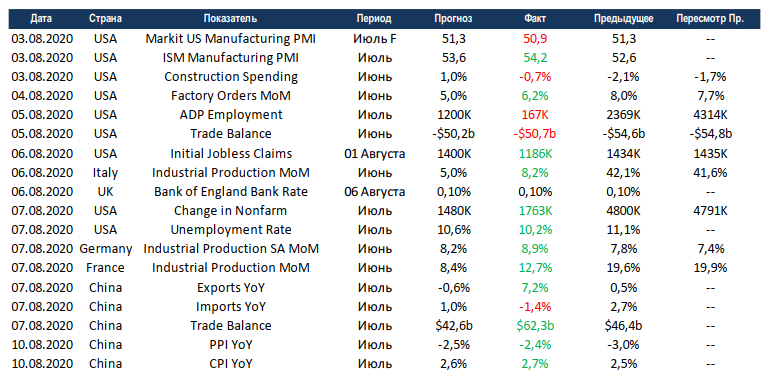Select the Markit US Manufacturing PMI cell
The height and width of the screenshot is (378, 765).
(230, 39)
